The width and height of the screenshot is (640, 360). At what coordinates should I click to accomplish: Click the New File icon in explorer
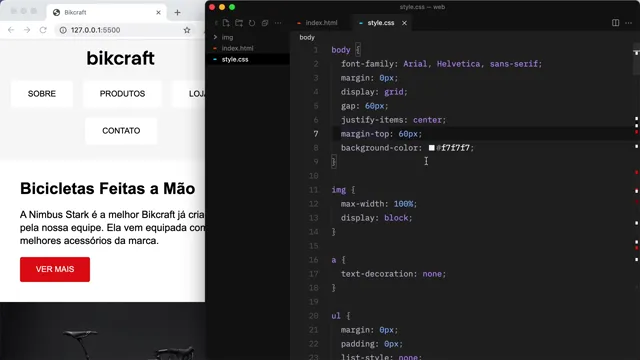click(x=226, y=23)
